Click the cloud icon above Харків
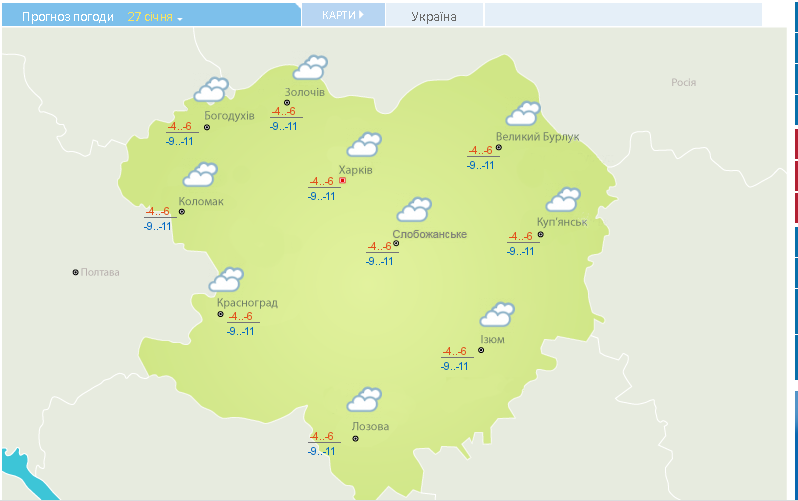This screenshot has width=798, height=501. [364, 145]
